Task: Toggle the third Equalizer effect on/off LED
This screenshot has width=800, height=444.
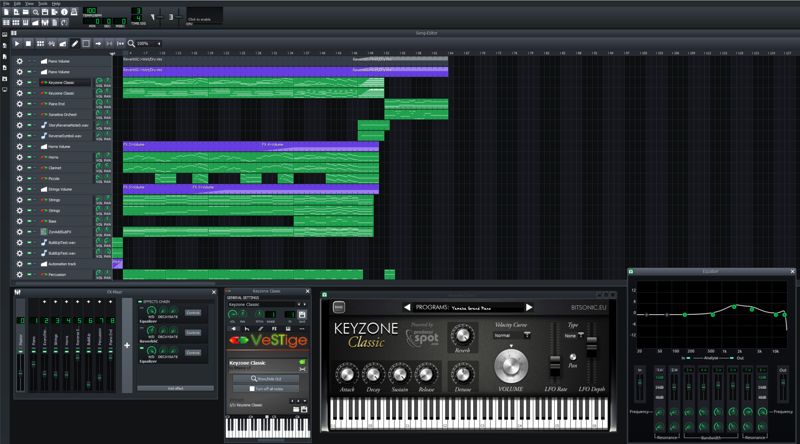Action: pos(142,348)
